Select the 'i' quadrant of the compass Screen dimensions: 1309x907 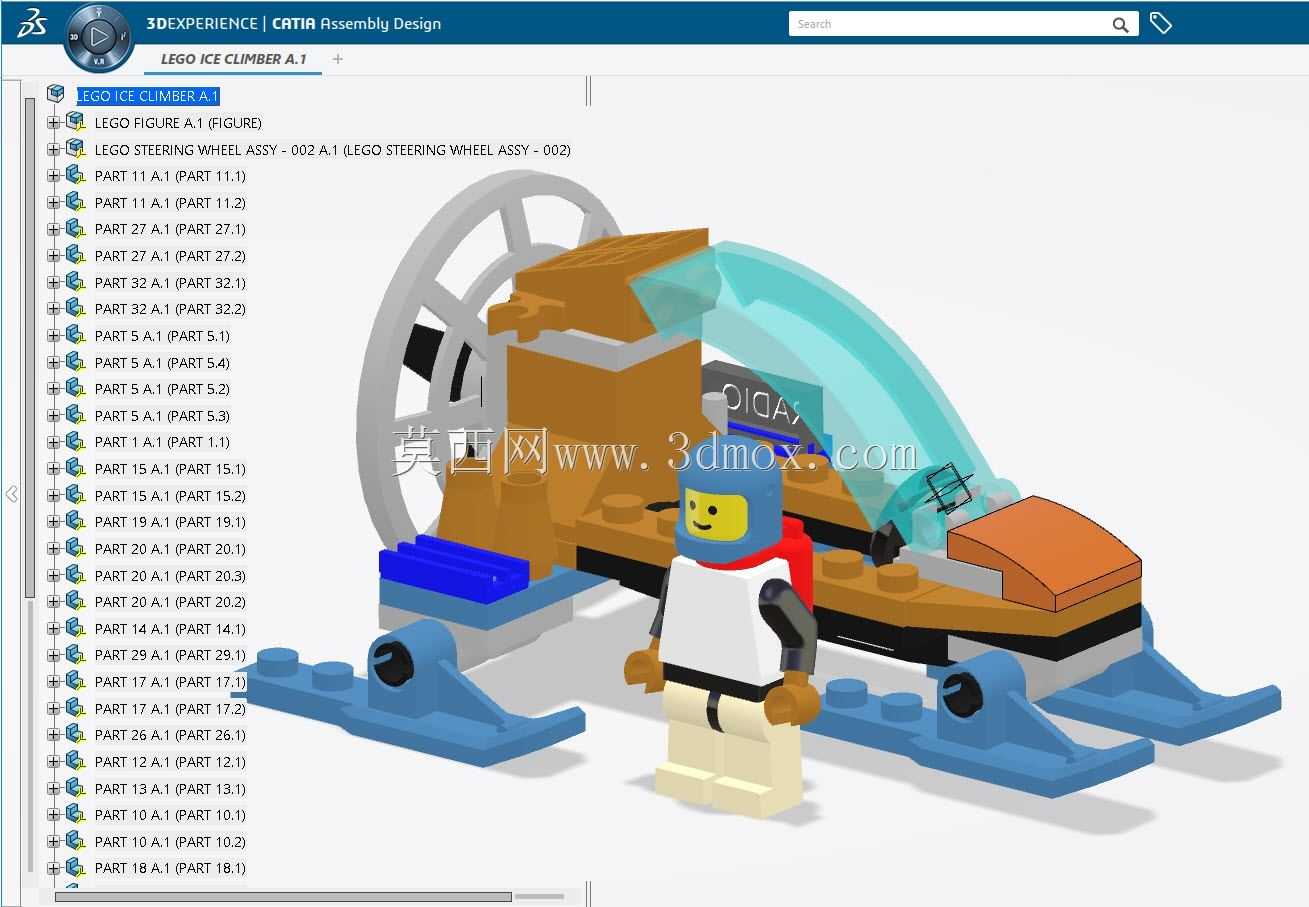tap(123, 37)
